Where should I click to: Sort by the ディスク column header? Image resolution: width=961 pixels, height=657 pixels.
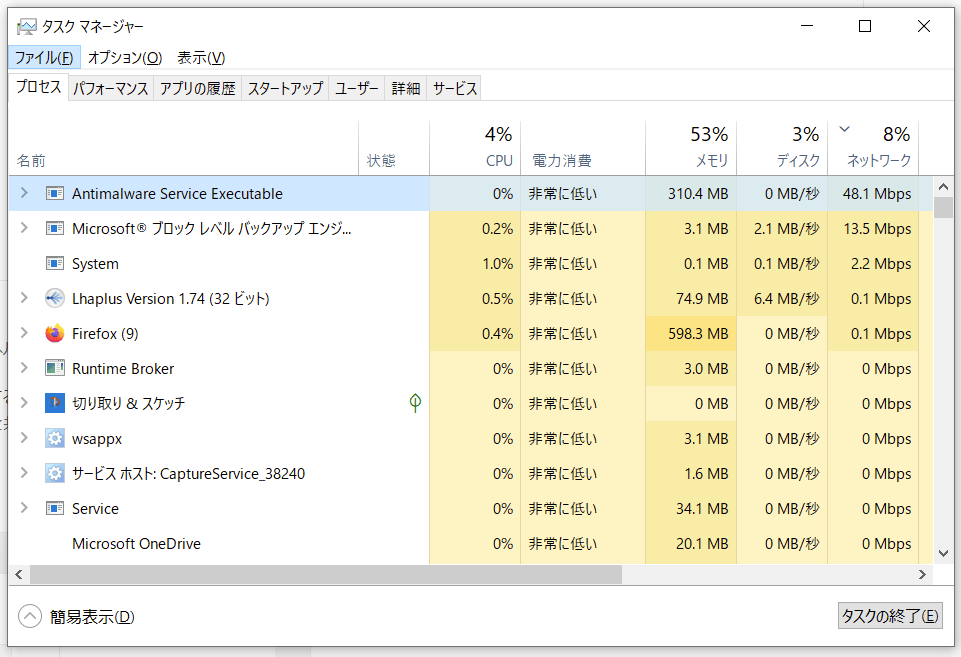coord(782,148)
